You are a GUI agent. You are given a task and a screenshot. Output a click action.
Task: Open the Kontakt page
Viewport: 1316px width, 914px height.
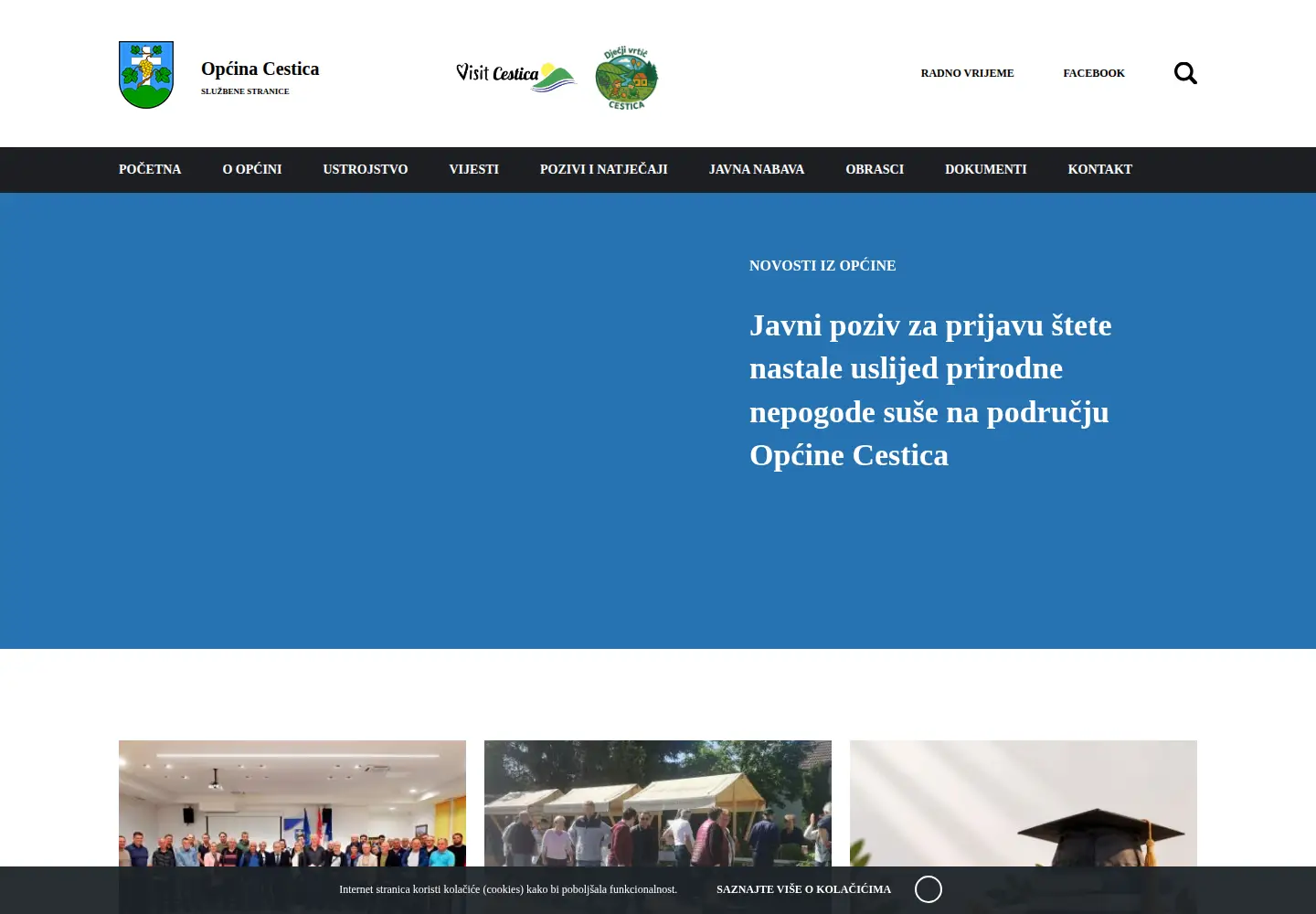click(x=1100, y=169)
